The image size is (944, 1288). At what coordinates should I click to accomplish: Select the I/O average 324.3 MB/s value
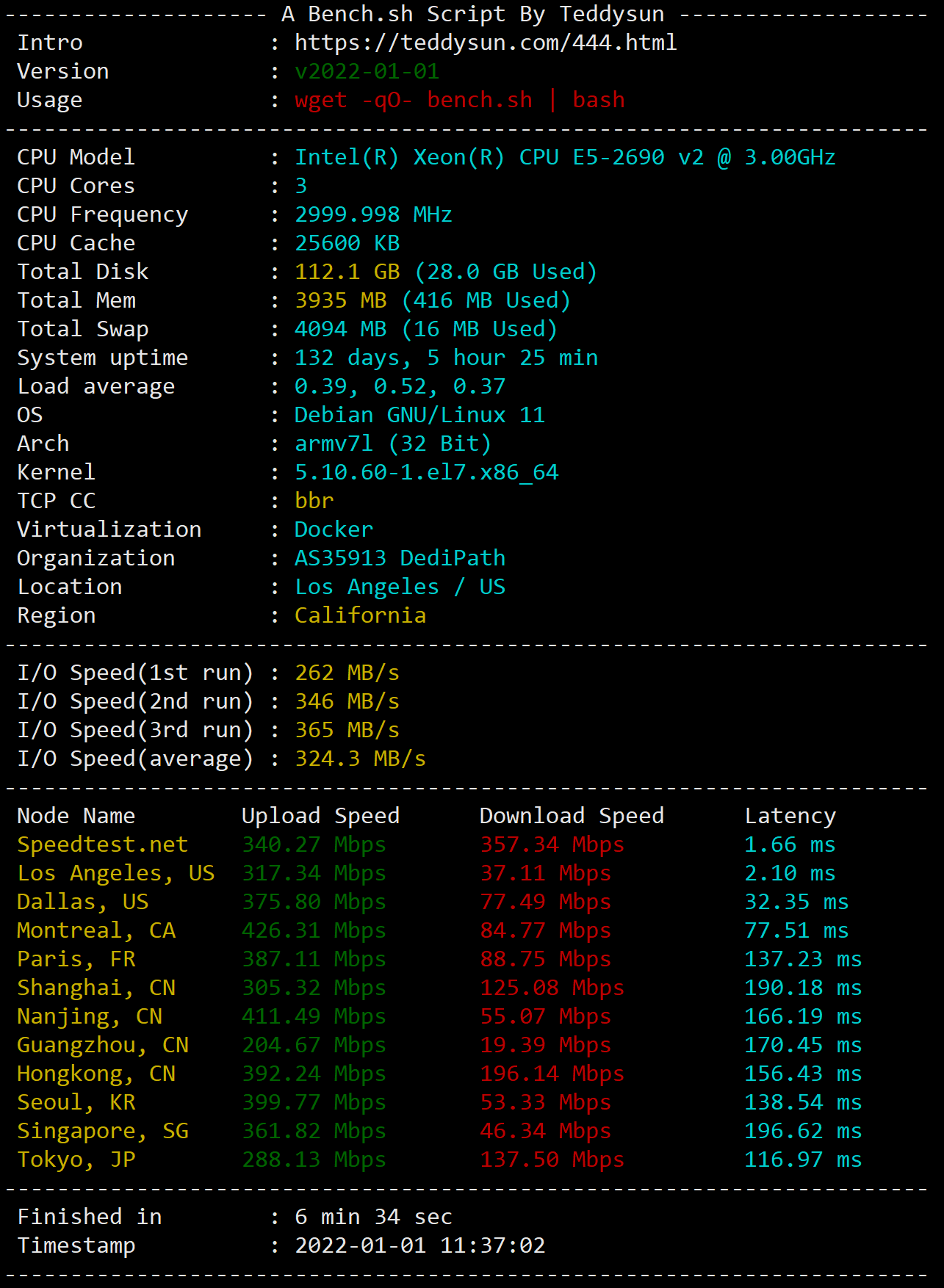360,759
